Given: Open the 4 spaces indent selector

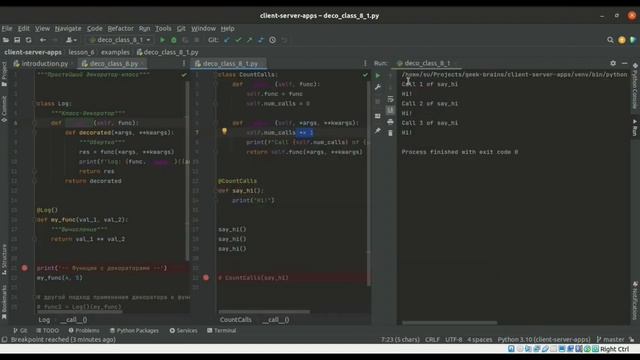Looking at the screenshot, I should tap(480, 340).
